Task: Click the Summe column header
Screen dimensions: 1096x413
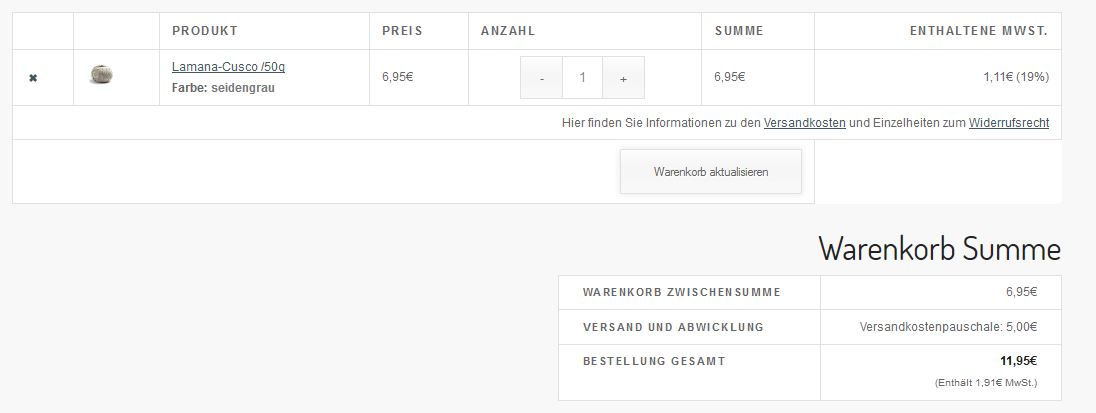Action: click(739, 31)
